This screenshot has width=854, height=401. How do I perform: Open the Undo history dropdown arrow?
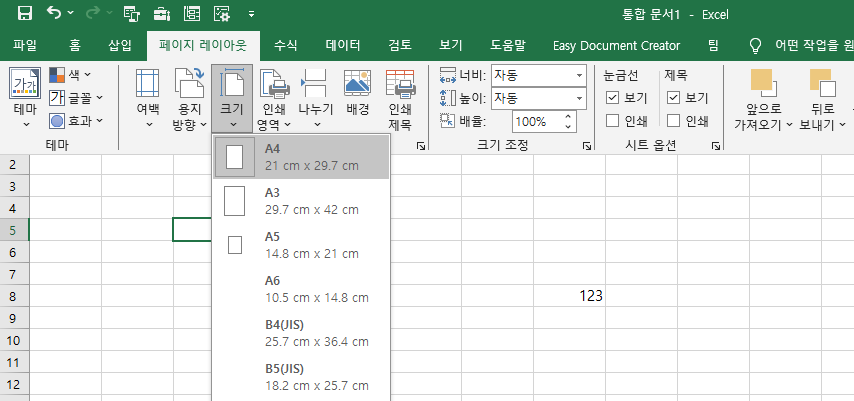pyautogui.click(x=71, y=13)
